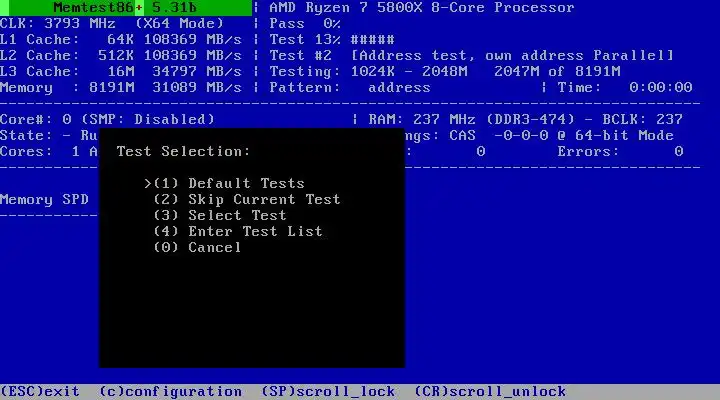The width and height of the screenshot is (720, 400).
Task: Click AMD Ryzen 7 5800X processor text
Action: coord(422,8)
